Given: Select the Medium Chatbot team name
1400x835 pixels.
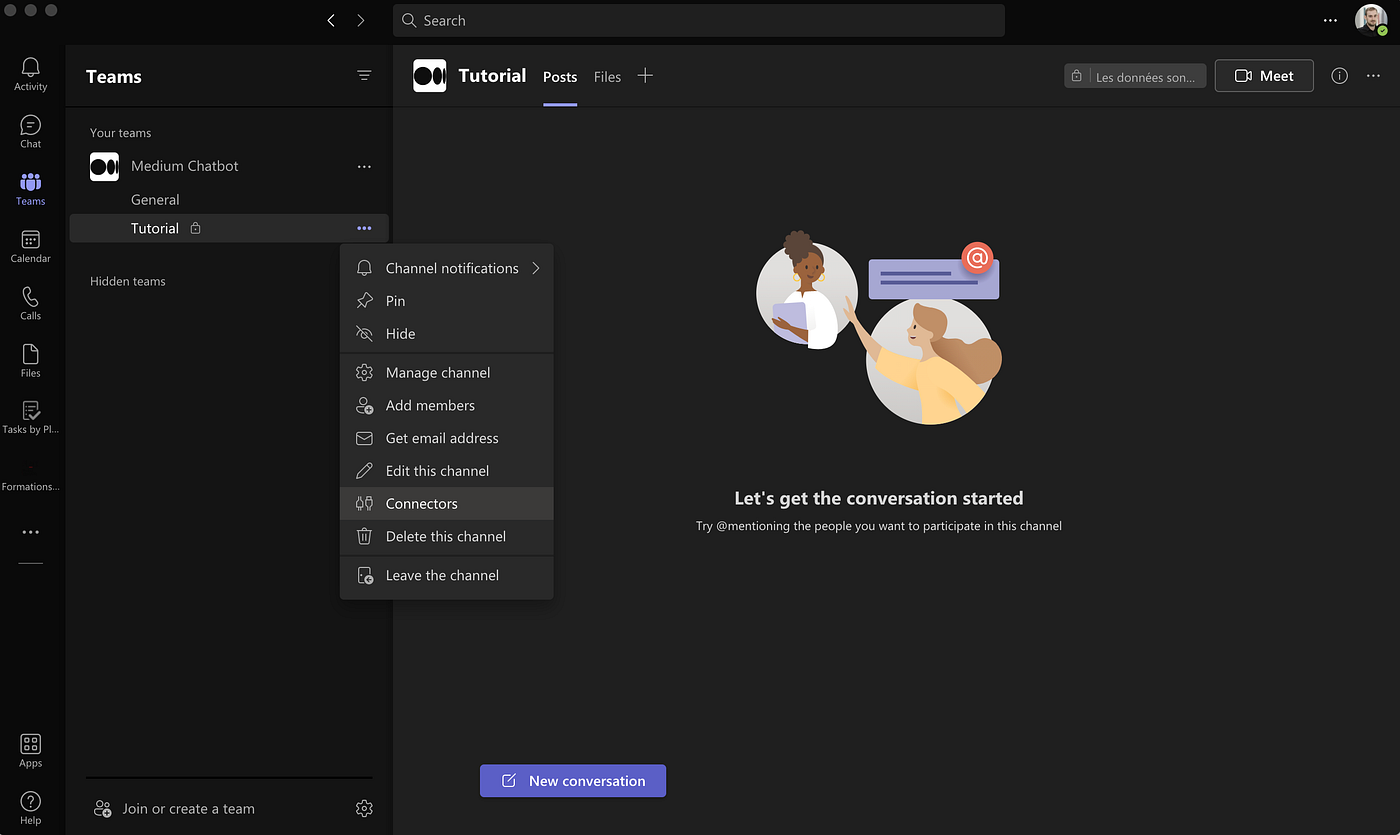Looking at the screenshot, I should coord(185,166).
